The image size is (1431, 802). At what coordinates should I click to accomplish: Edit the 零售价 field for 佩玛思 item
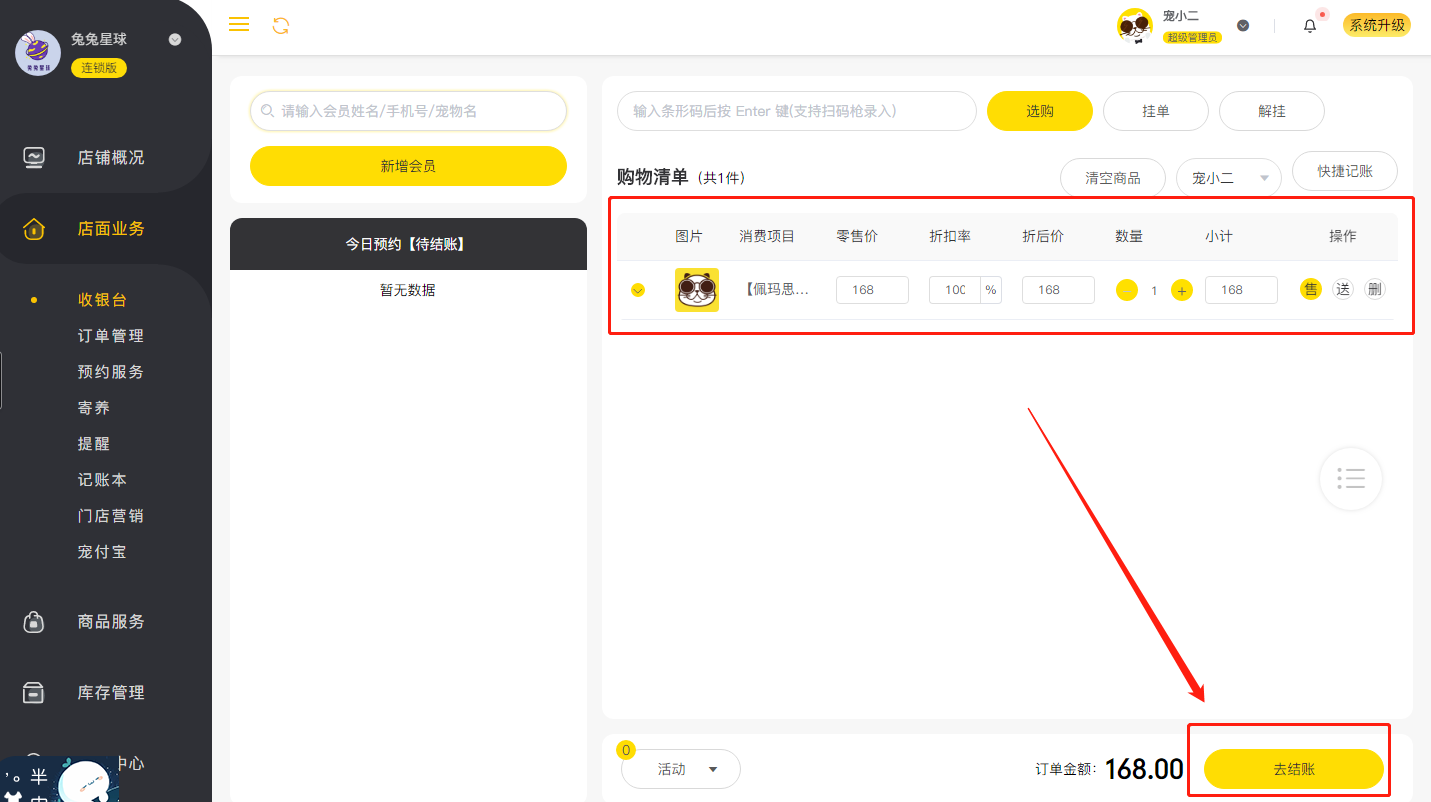[x=872, y=290]
